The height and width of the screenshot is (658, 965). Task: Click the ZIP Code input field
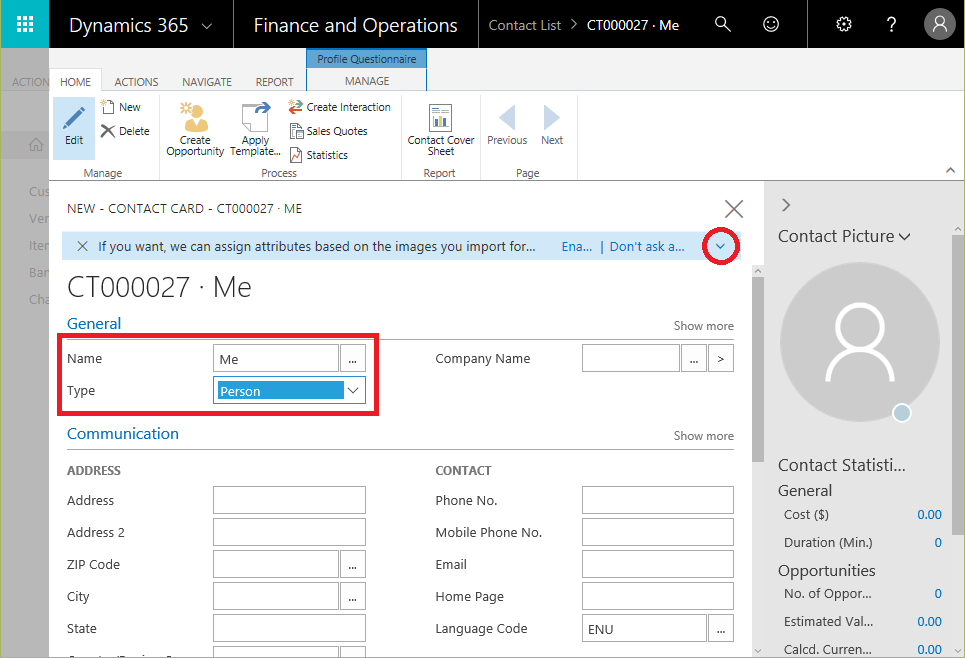[276, 564]
